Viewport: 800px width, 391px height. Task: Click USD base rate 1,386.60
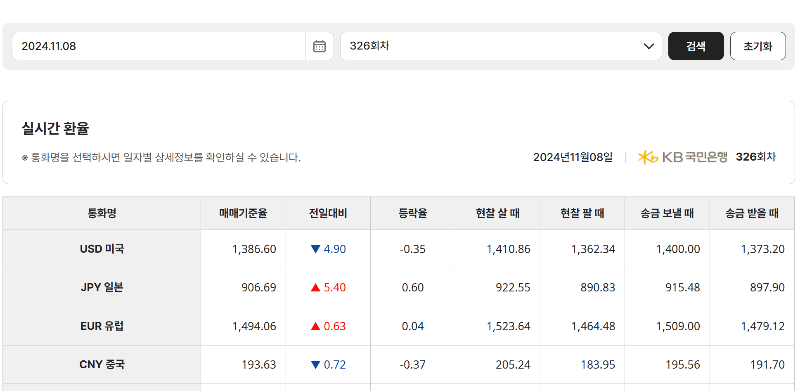click(x=254, y=249)
